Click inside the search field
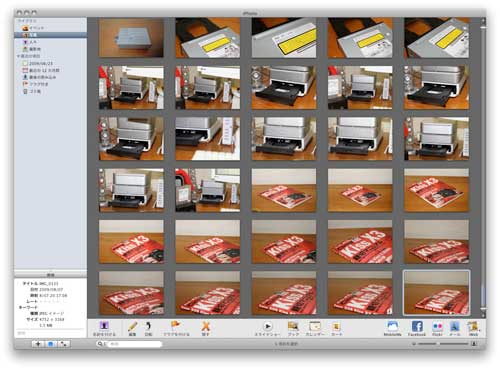The width and height of the screenshot is (500, 369). [135, 344]
